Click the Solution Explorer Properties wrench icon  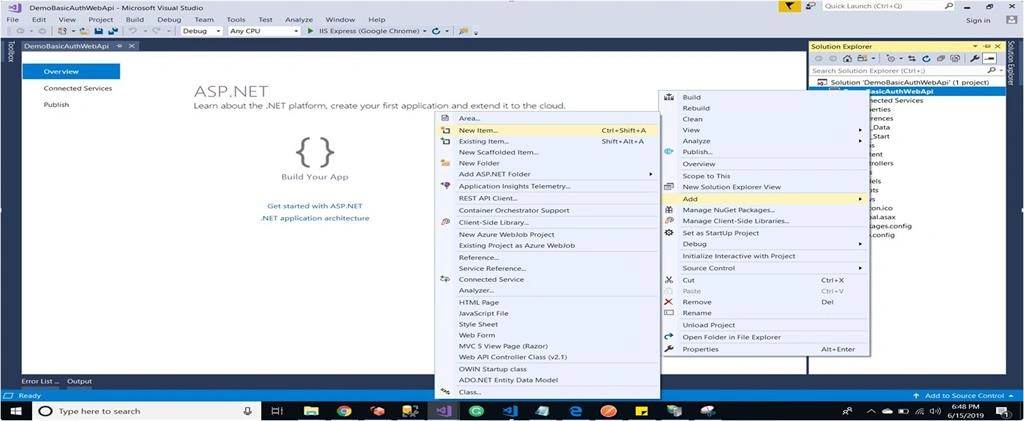point(974,59)
